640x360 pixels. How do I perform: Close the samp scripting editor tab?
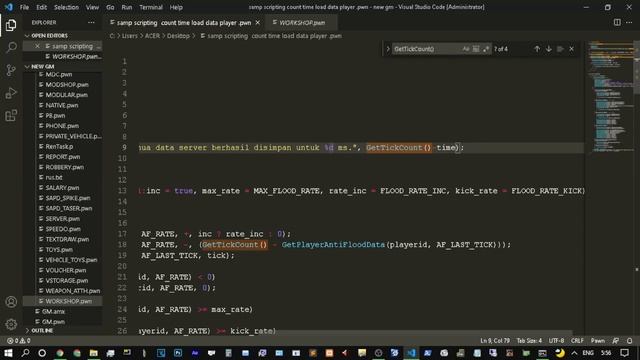[x=258, y=23]
